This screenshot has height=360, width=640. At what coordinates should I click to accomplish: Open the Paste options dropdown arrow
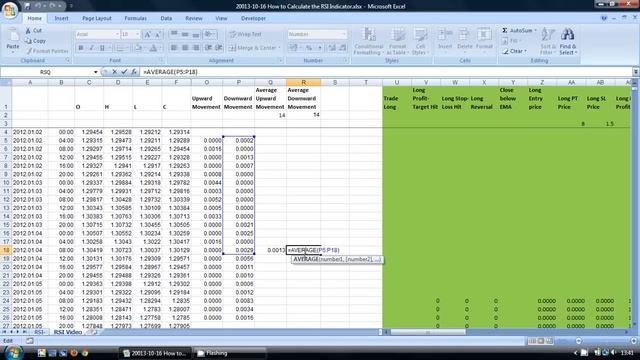pos(13,52)
